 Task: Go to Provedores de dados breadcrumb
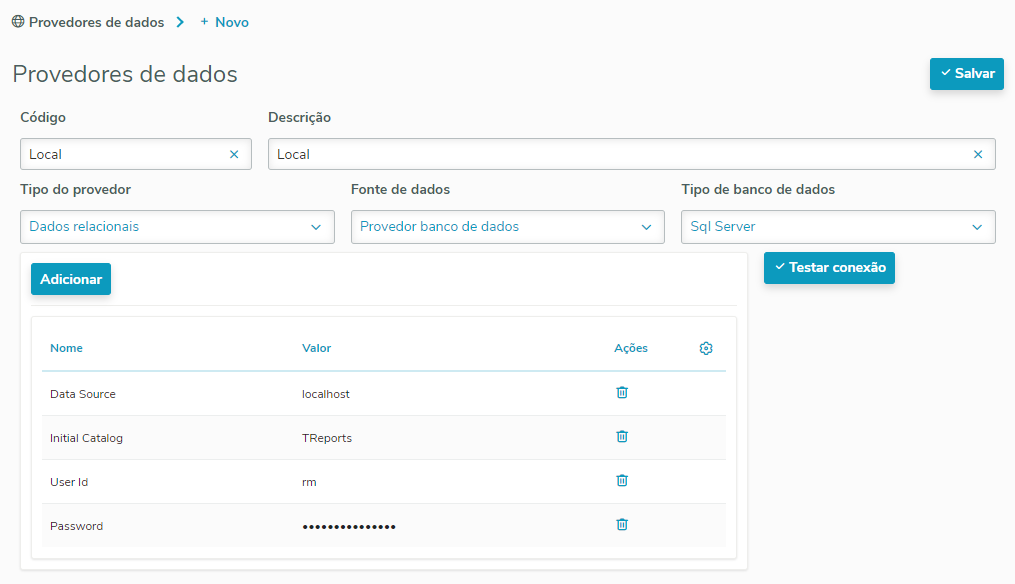96,22
